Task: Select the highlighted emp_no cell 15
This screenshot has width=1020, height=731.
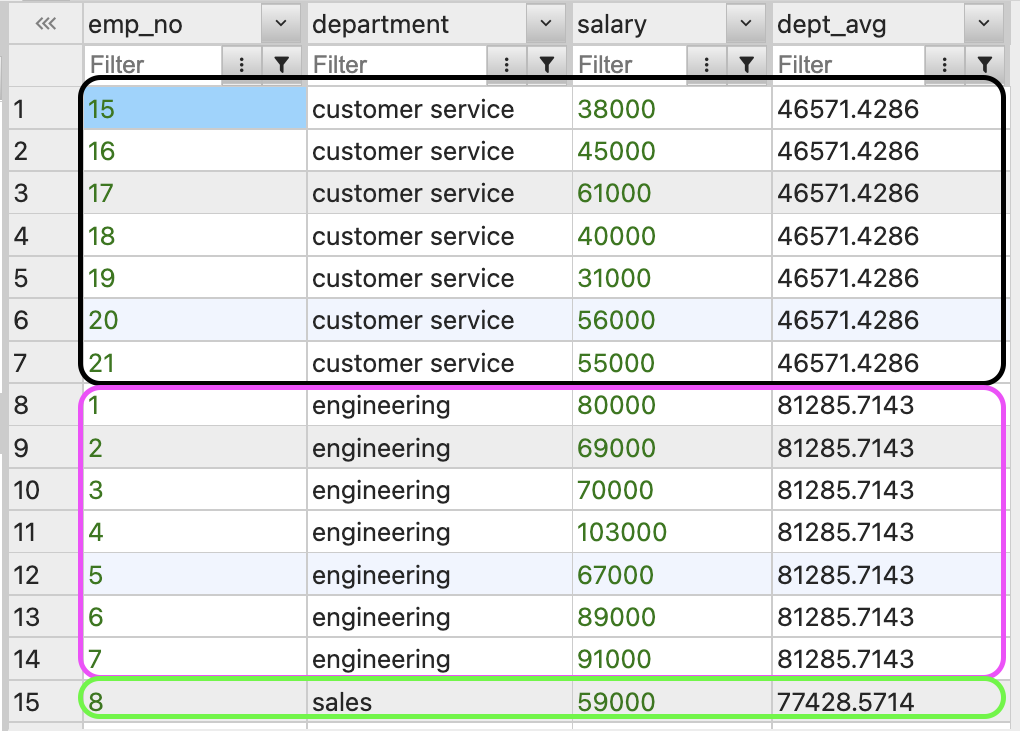Action: click(195, 109)
